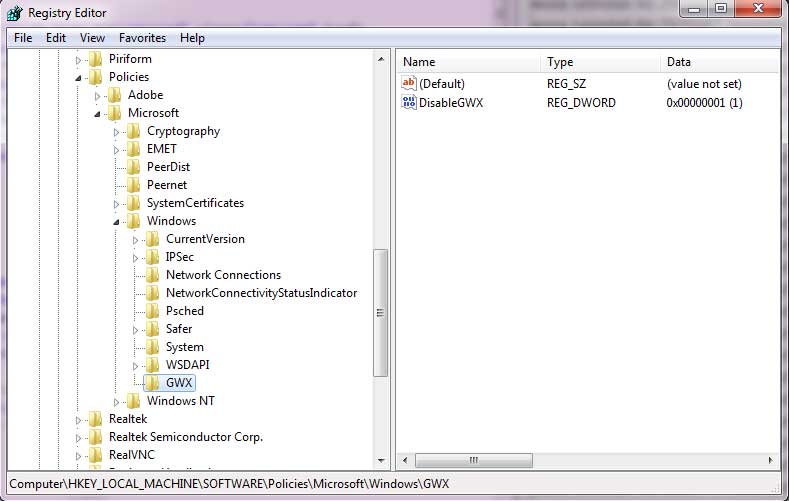The height and width of the screenshot is (501, 789).
Task: Click the REG_DWORD type cell
Action: (581, 103)
